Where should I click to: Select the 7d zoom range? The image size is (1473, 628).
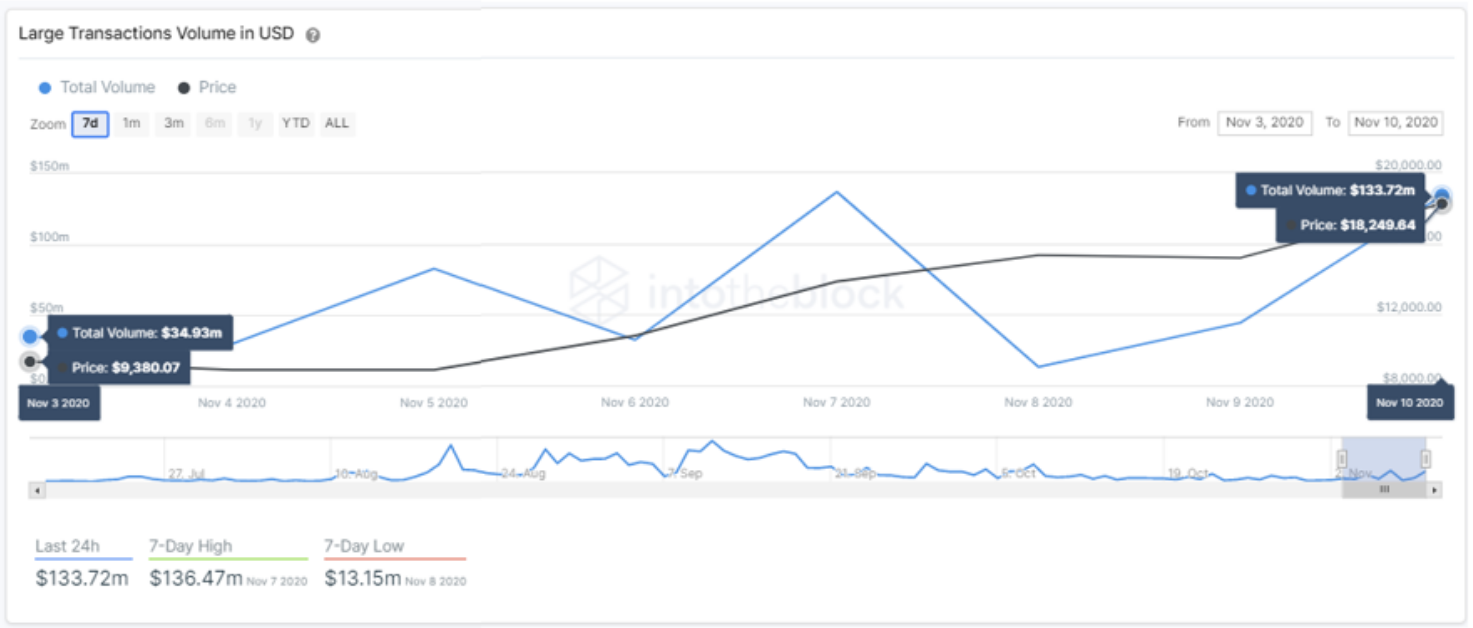[90, 124]
